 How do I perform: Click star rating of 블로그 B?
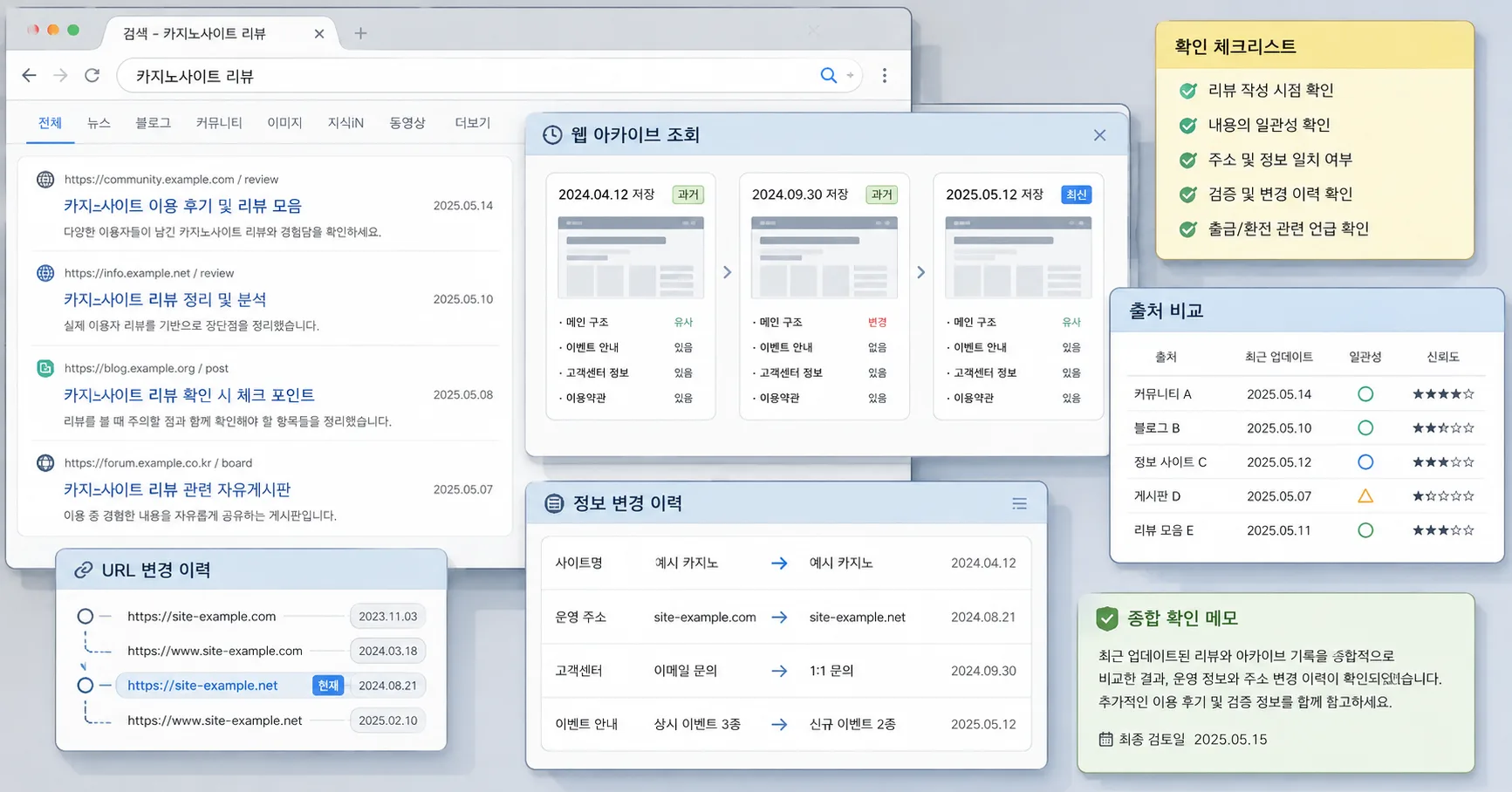[x=1443, y=428]
